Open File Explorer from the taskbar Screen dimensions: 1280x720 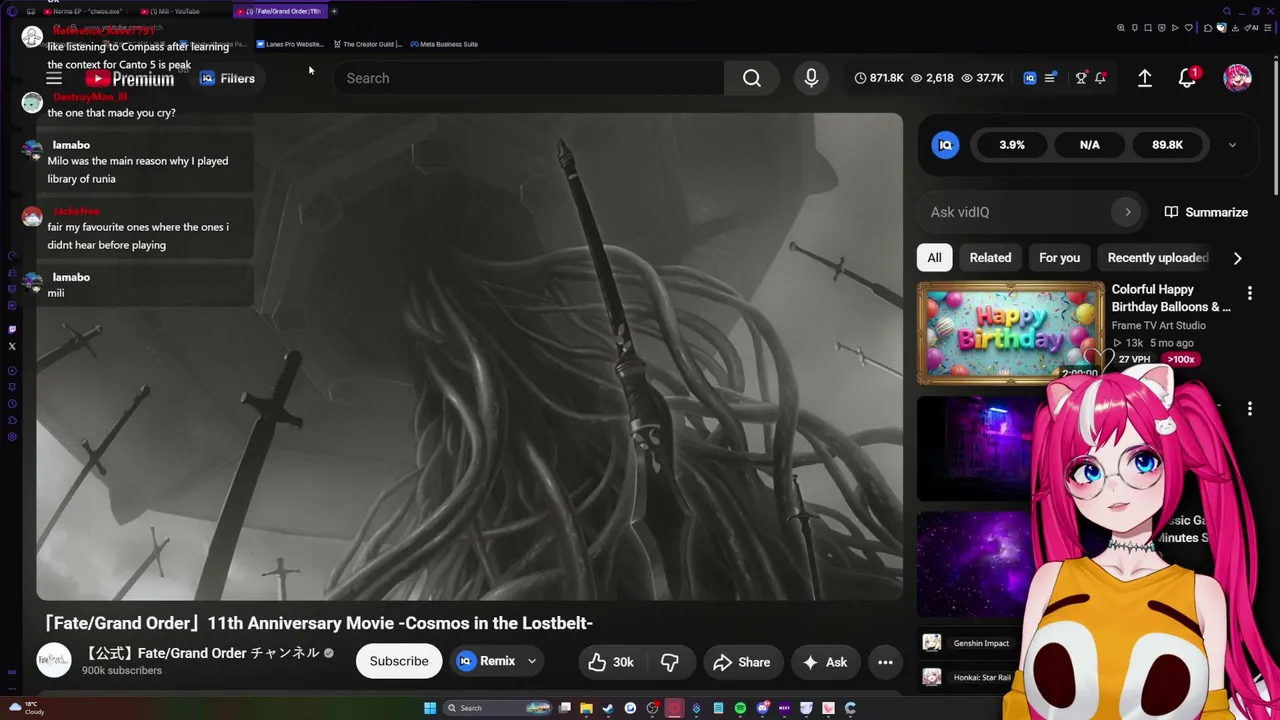(586, 708)
